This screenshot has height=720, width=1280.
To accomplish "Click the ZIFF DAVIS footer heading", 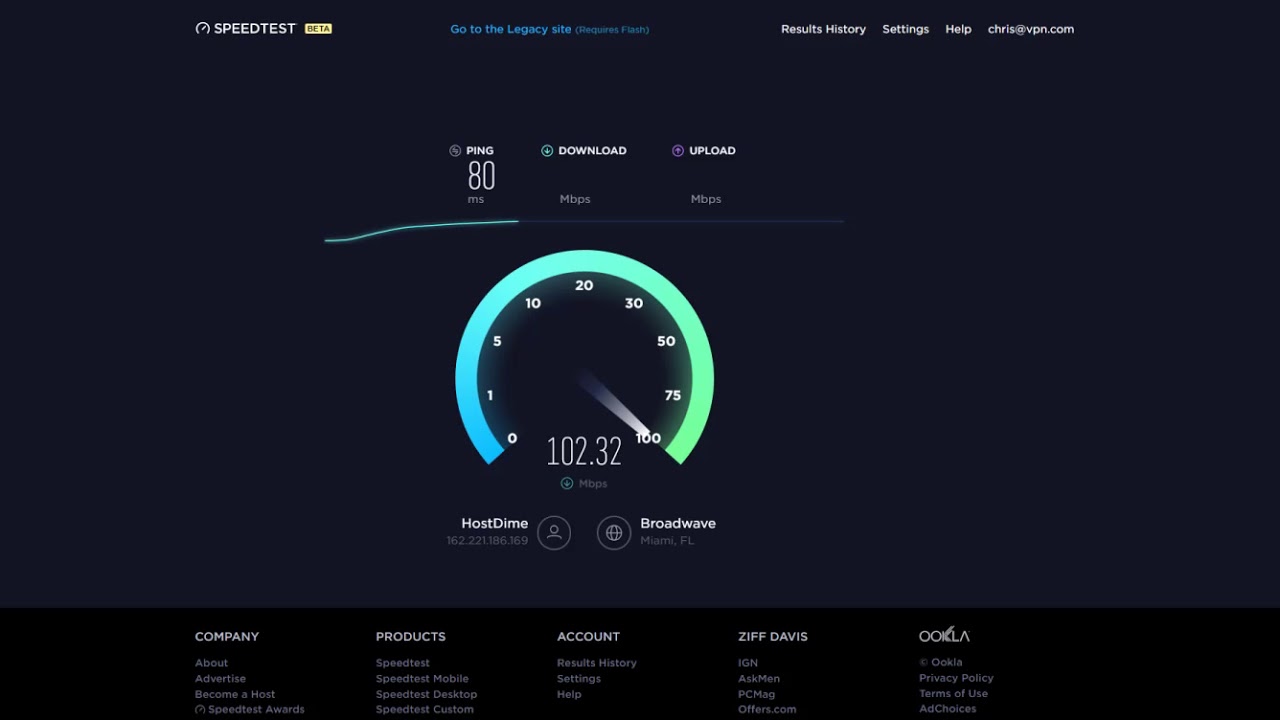I will point(773,637).
